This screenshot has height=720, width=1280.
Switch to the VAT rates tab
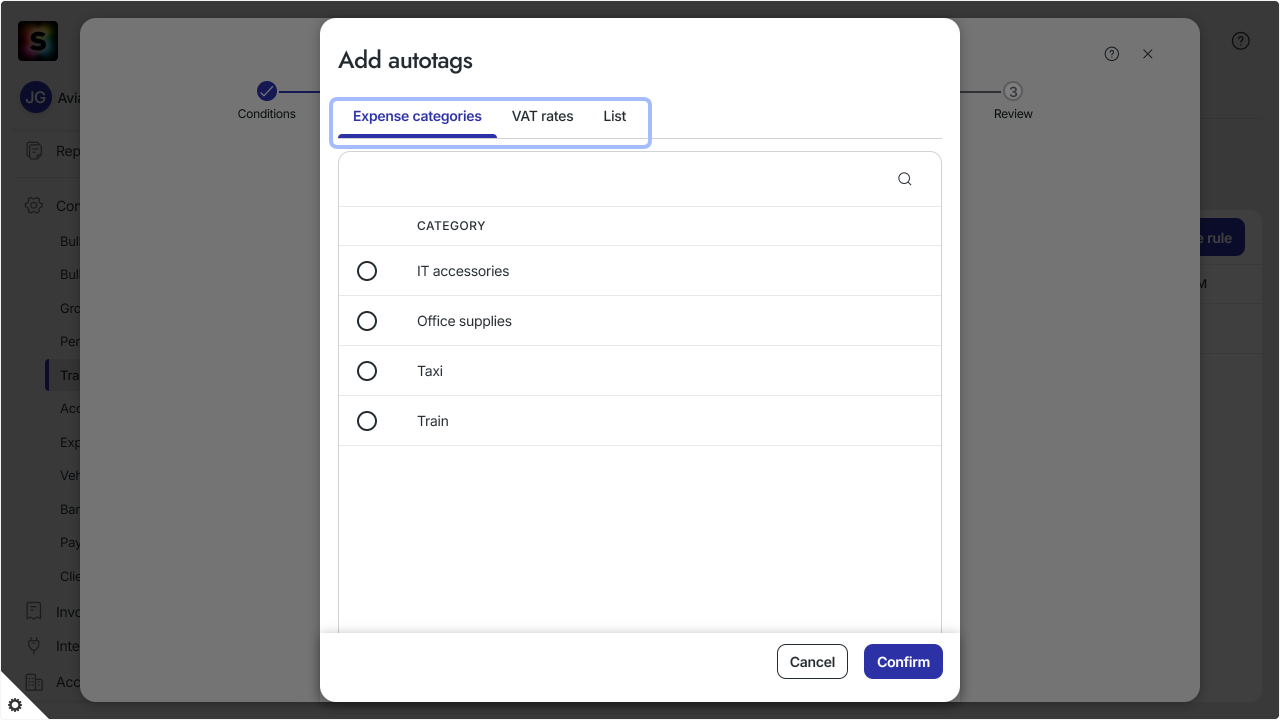point(543,117)
